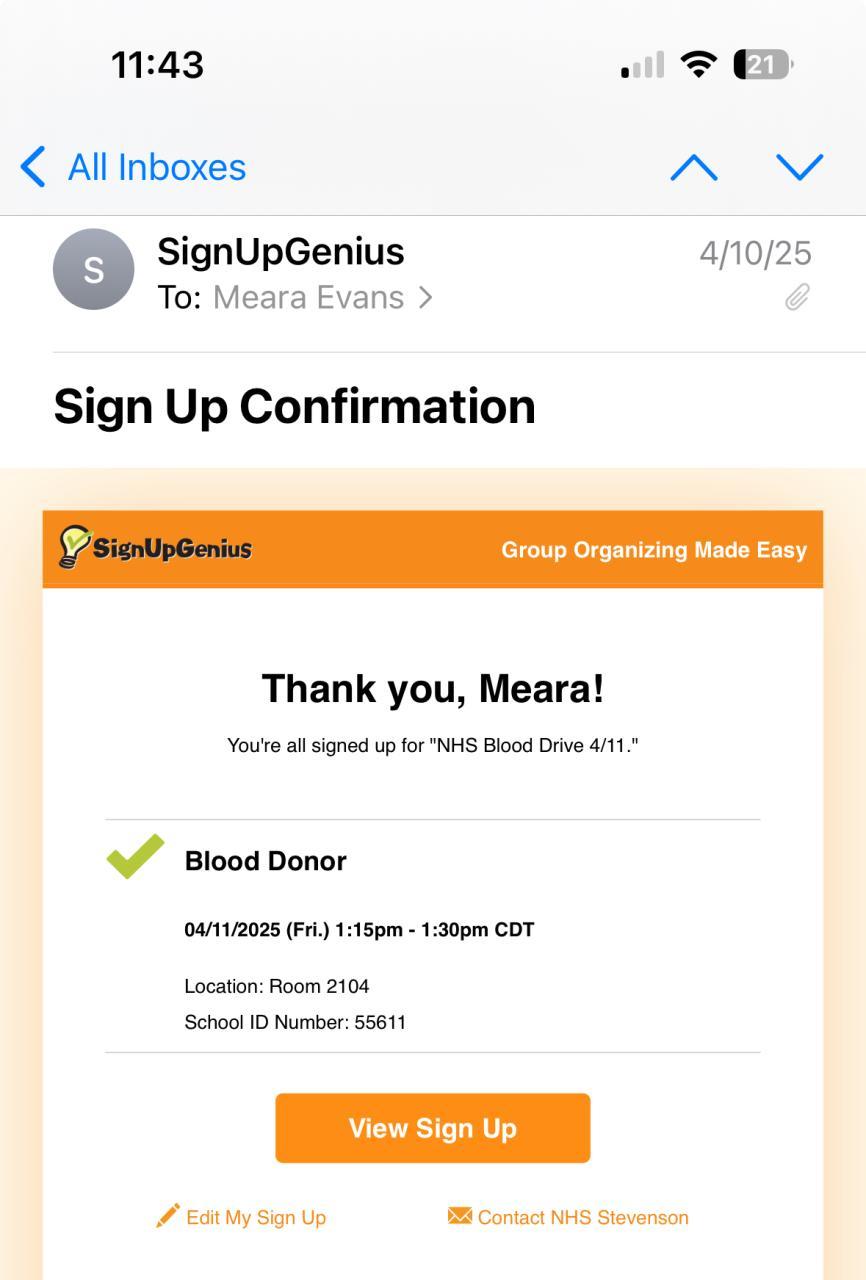
Task: Tap the green checkmark beside Blood Donor
Action: point(135,857)
